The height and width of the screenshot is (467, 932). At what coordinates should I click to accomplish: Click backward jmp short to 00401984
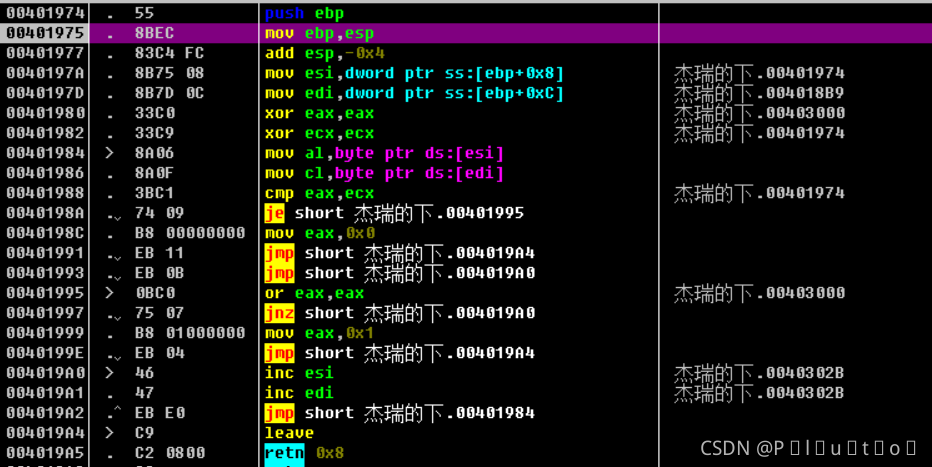(399, 412)
